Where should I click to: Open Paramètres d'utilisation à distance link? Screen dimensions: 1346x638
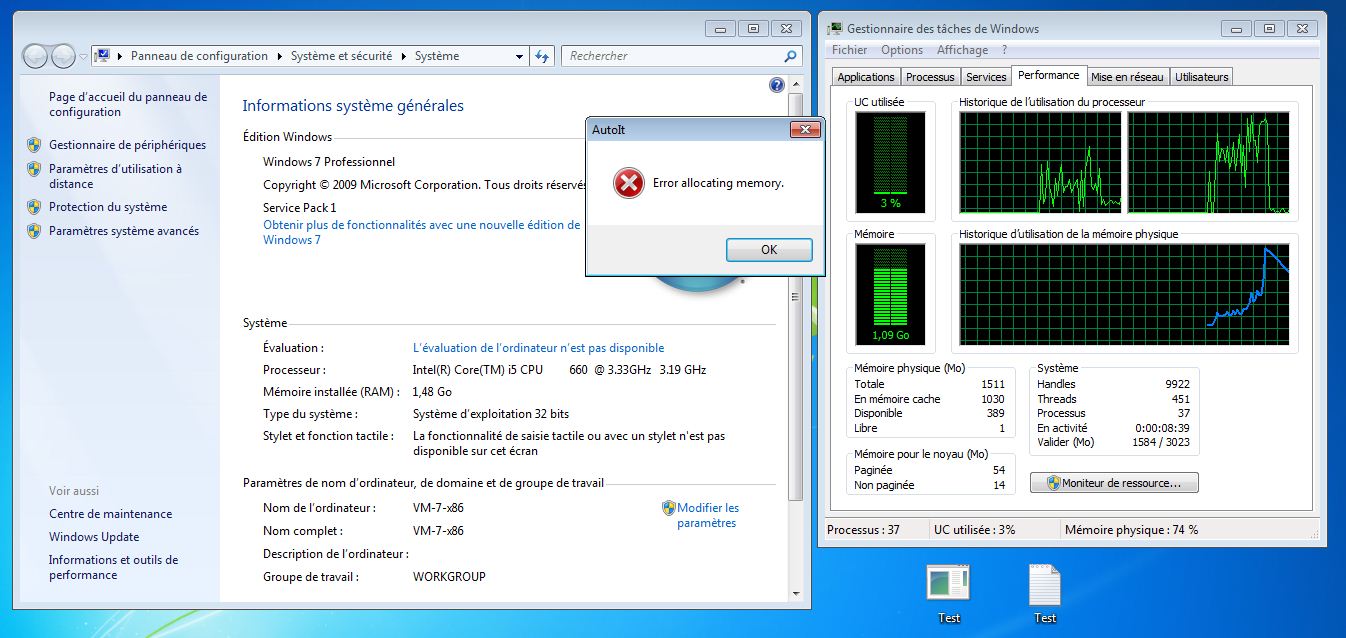pos(115,176)
